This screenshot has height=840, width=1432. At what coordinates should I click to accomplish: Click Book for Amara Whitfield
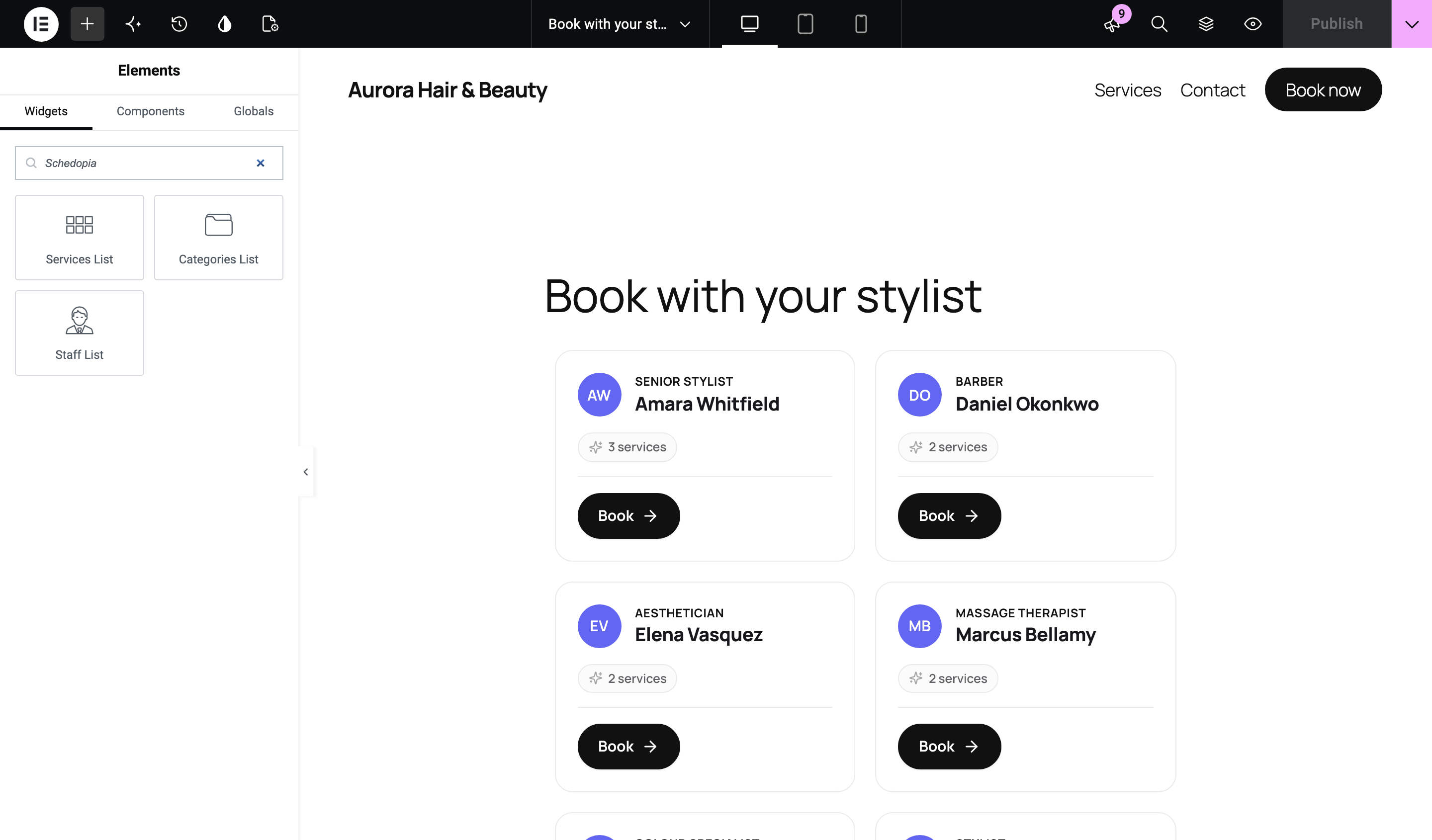[x=628, y=516]
